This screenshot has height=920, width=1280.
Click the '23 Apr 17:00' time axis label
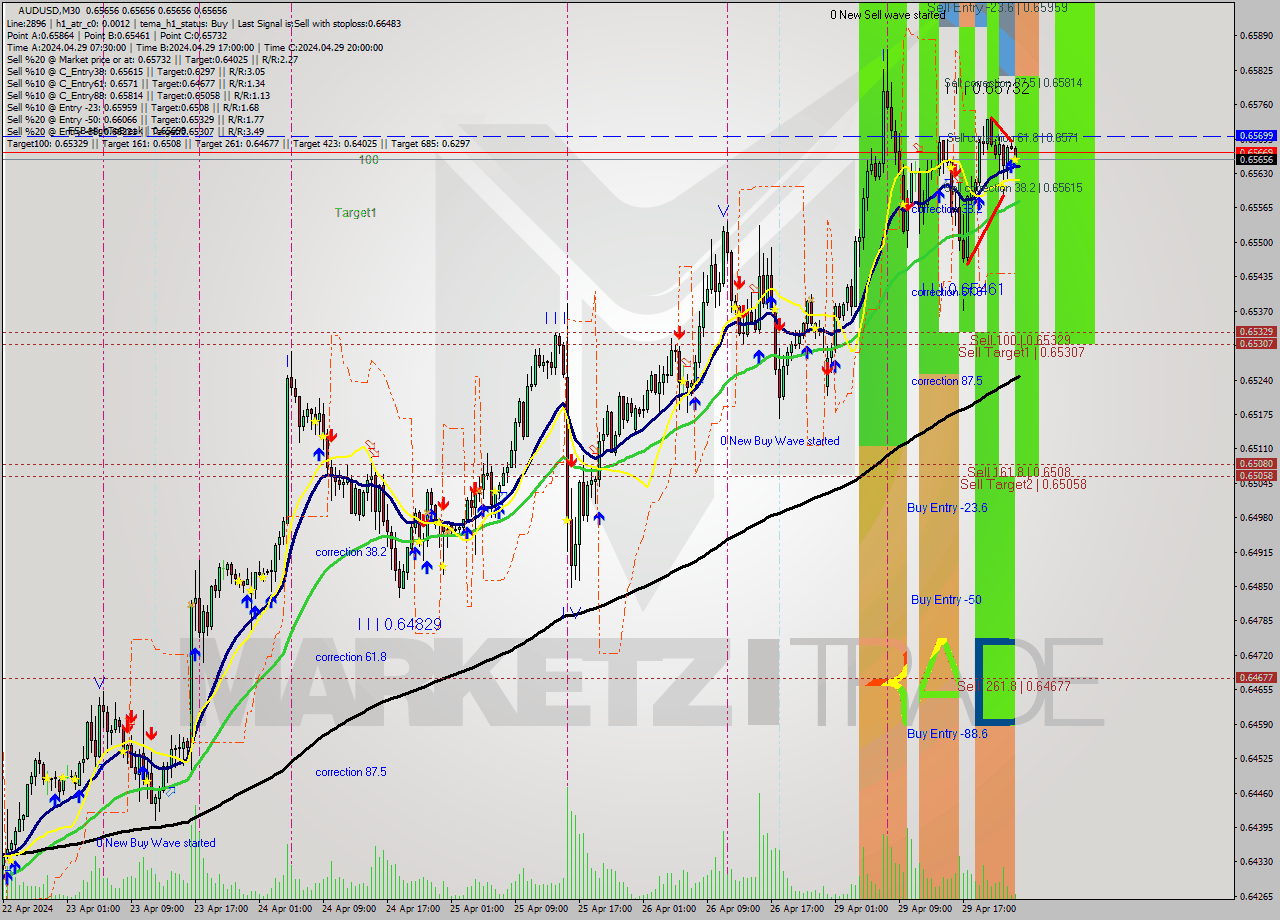pyautogui.click(x=219, y=909)
